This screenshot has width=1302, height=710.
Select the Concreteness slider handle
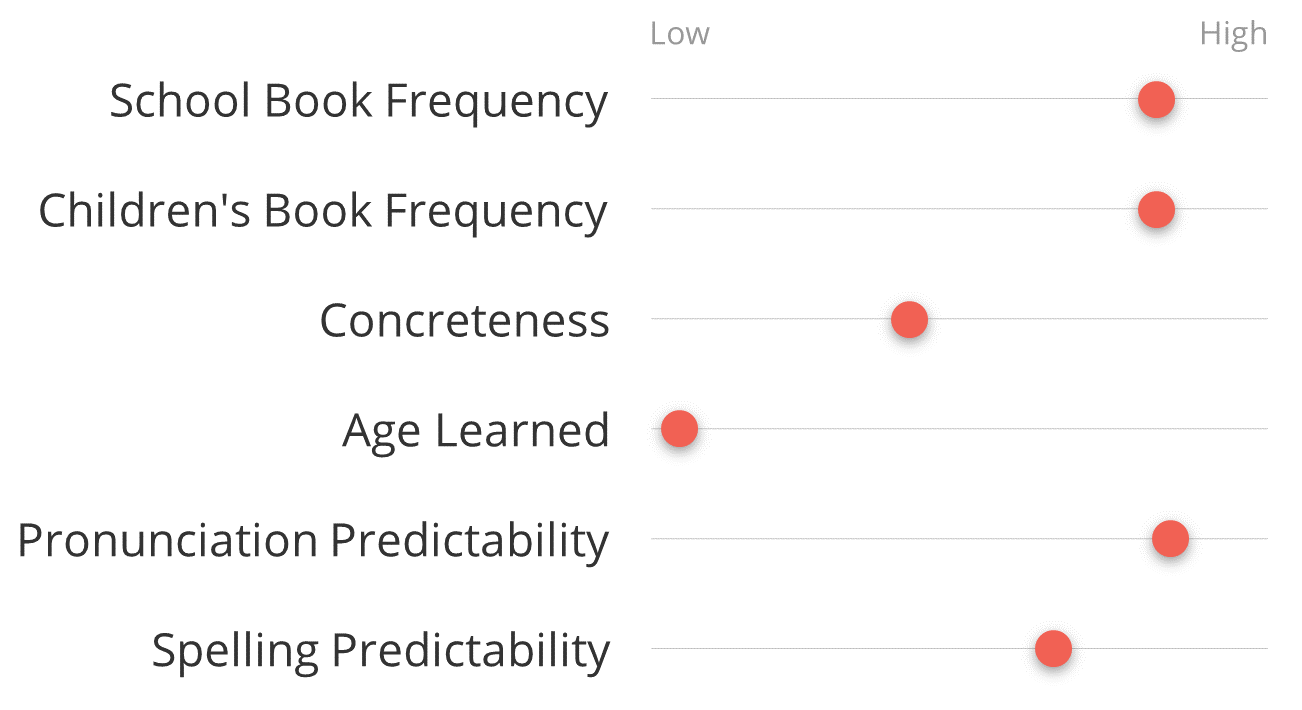909,319
